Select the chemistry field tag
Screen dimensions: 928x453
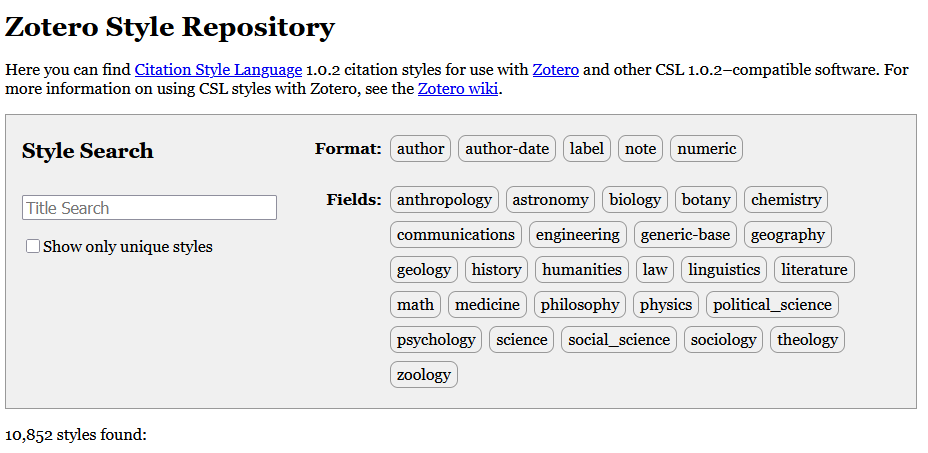(785, 200)
